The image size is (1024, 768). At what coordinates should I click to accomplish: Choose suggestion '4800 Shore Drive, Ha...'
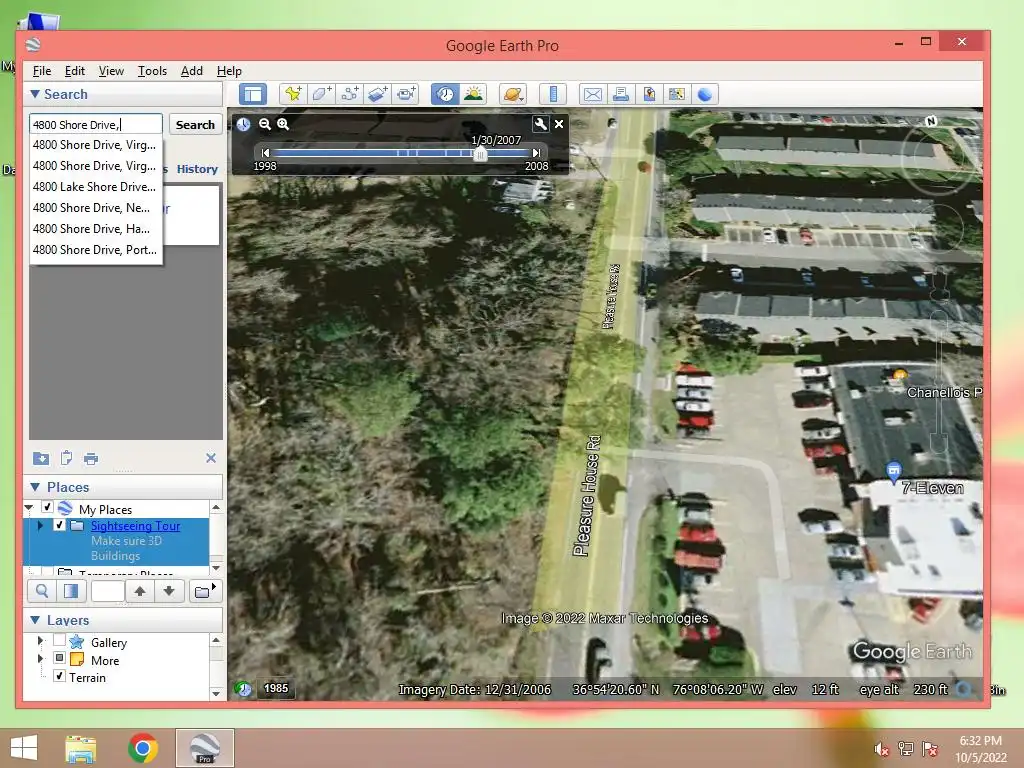click(96, 229)
